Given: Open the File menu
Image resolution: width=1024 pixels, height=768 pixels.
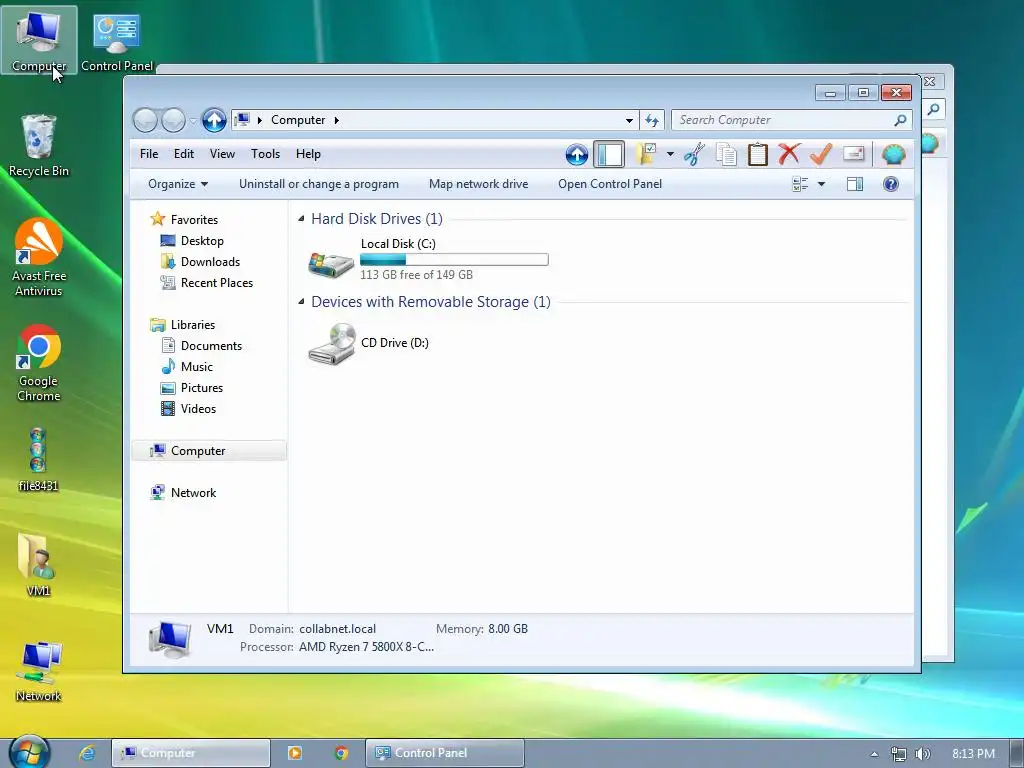Looking at the screenshot, I should (149, 154).
